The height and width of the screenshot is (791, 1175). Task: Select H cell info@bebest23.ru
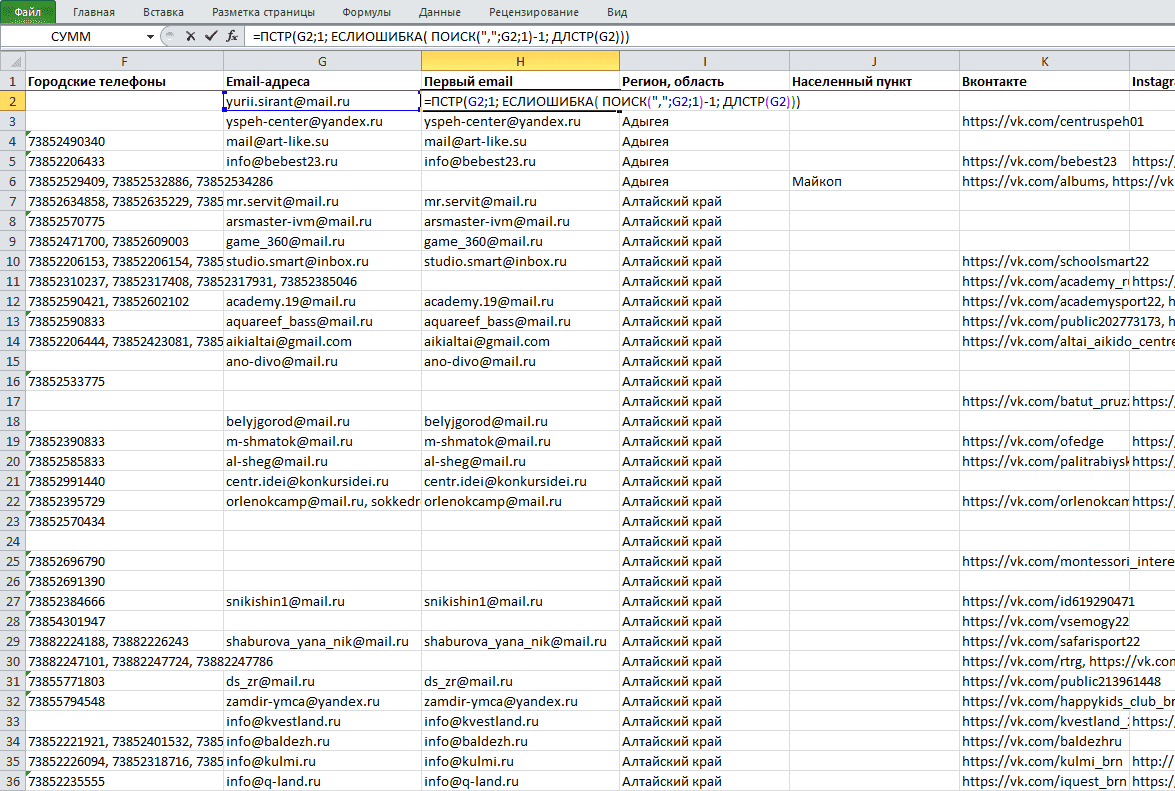(x=520, y=161)
